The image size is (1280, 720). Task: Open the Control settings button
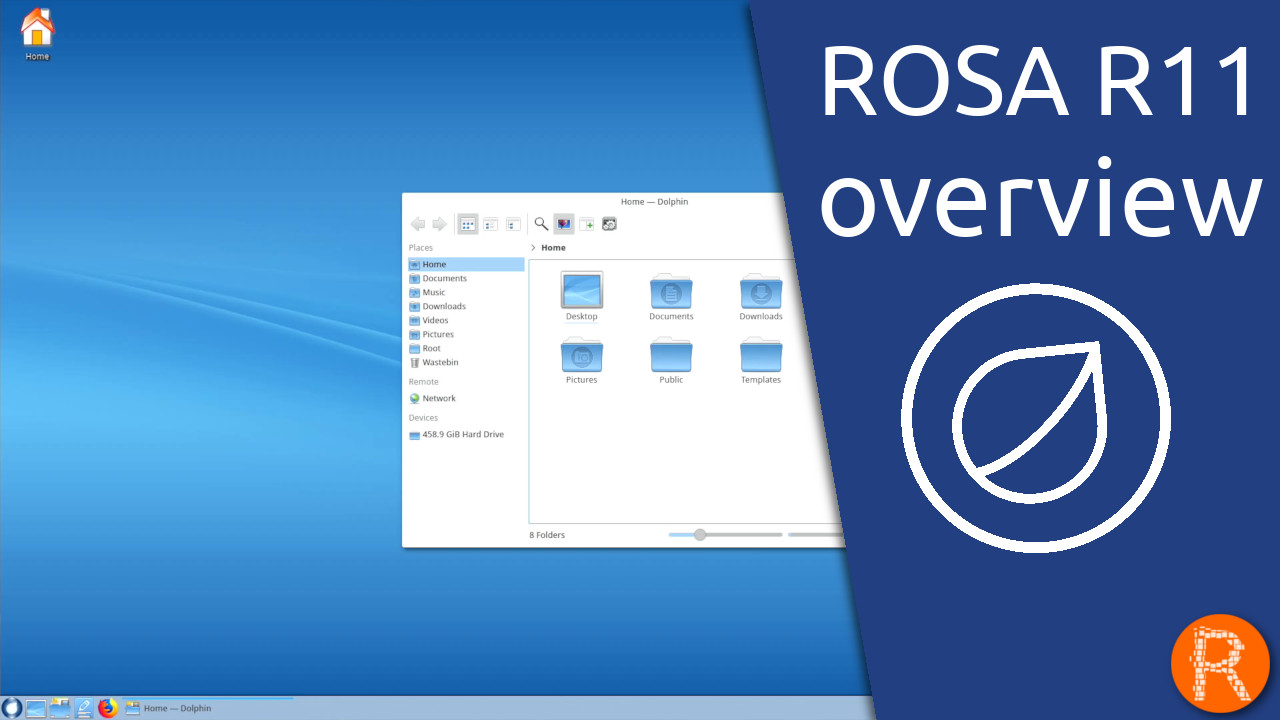(609, 224)
